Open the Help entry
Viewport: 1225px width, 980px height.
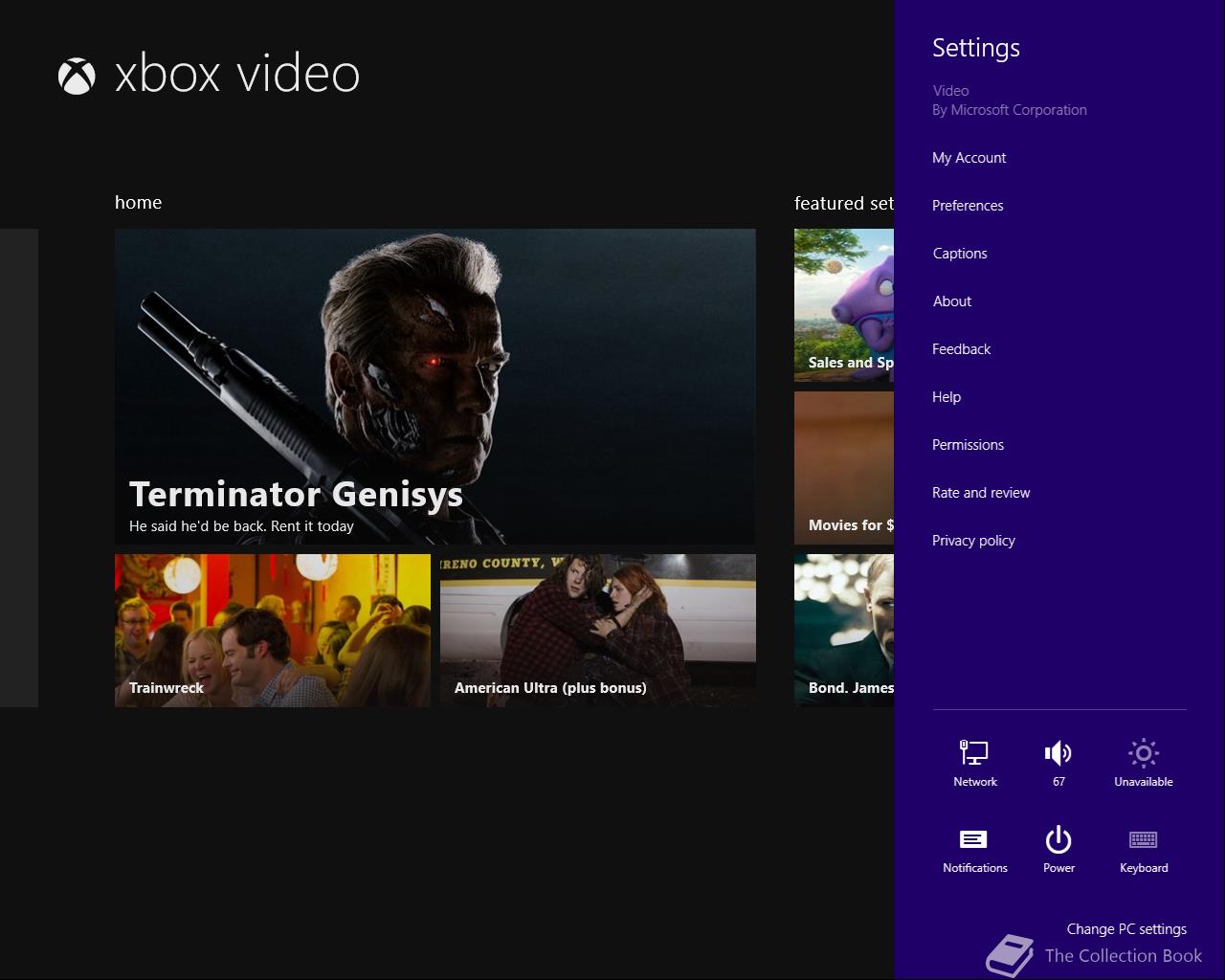tap(947, 397)
